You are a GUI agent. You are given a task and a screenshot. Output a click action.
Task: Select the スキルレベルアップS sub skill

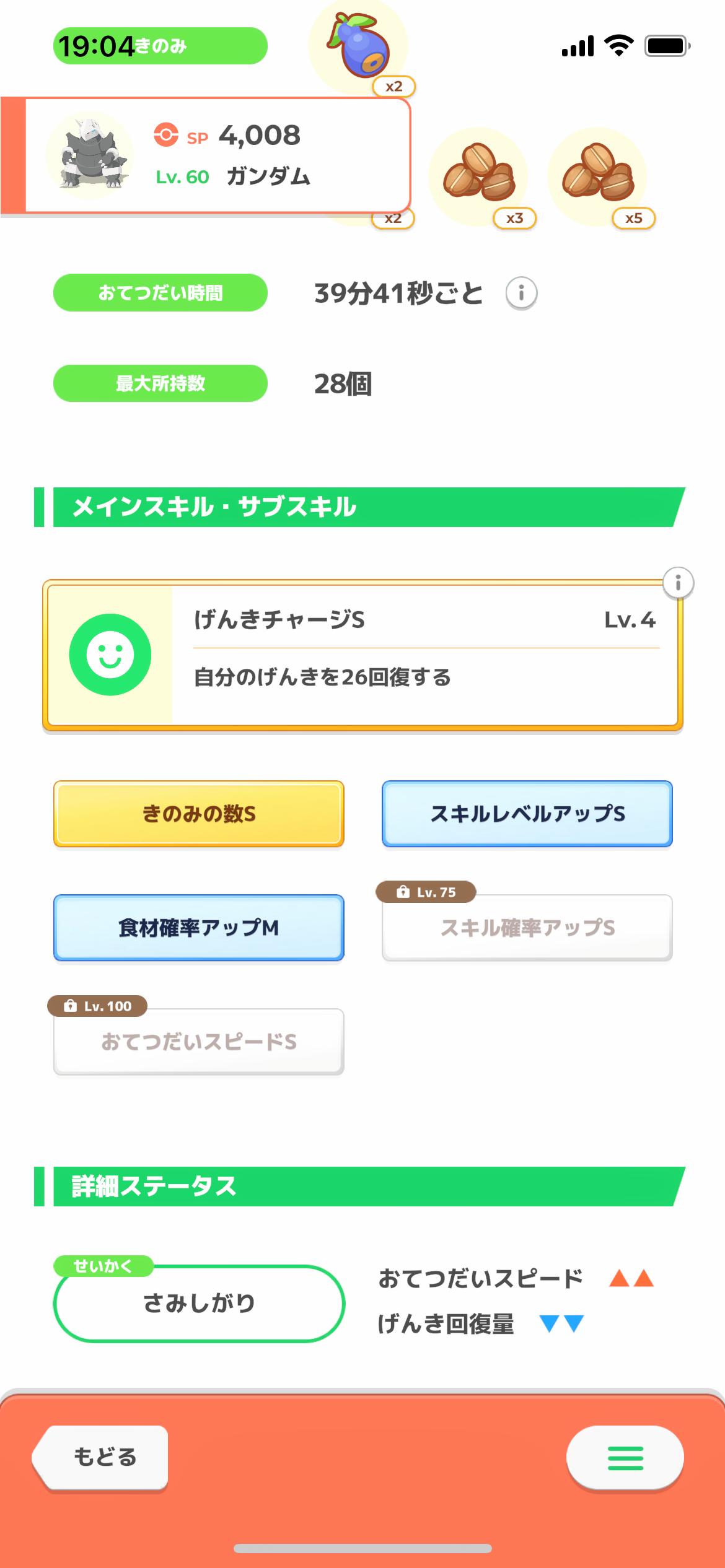click(x=527, y=814)
